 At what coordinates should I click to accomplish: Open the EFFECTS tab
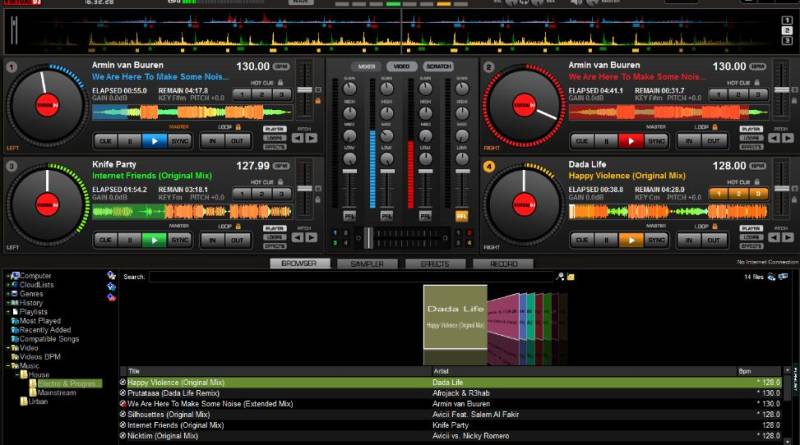tap(435, 264)
